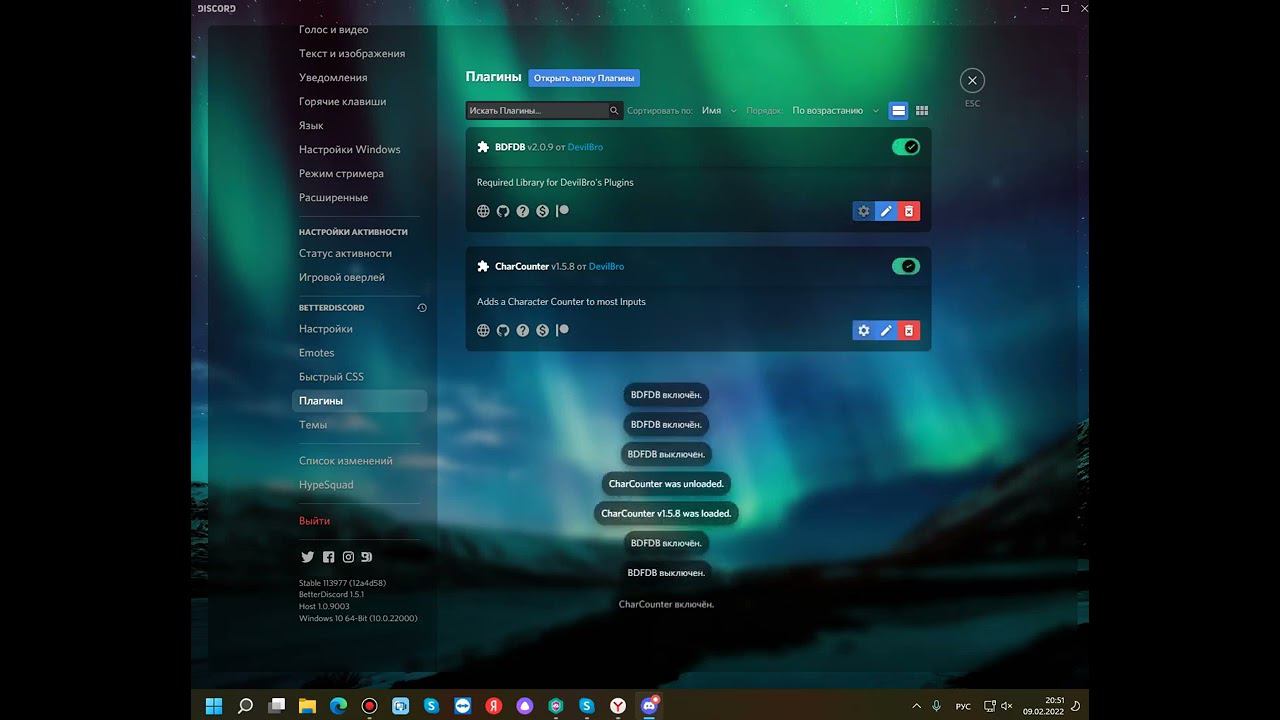Select the 'Плагины' sidebar item
1280x720 pixels.
(360, 401)
